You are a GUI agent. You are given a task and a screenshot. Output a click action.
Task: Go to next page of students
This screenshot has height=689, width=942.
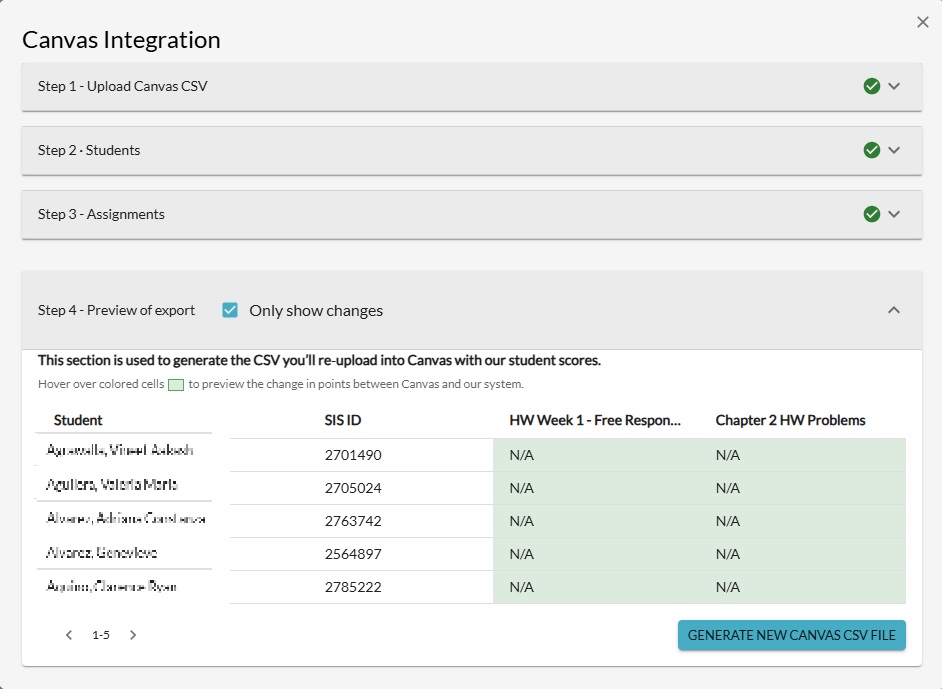(x=133, y=635)
